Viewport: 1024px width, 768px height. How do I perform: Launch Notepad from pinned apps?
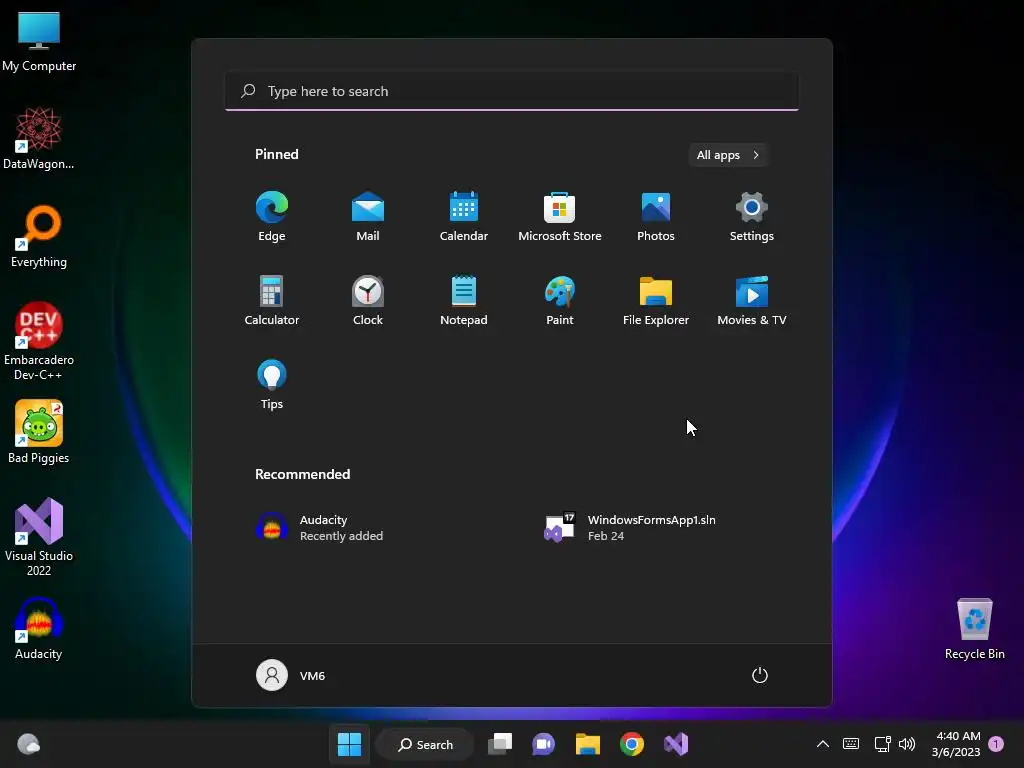[464, 300]
